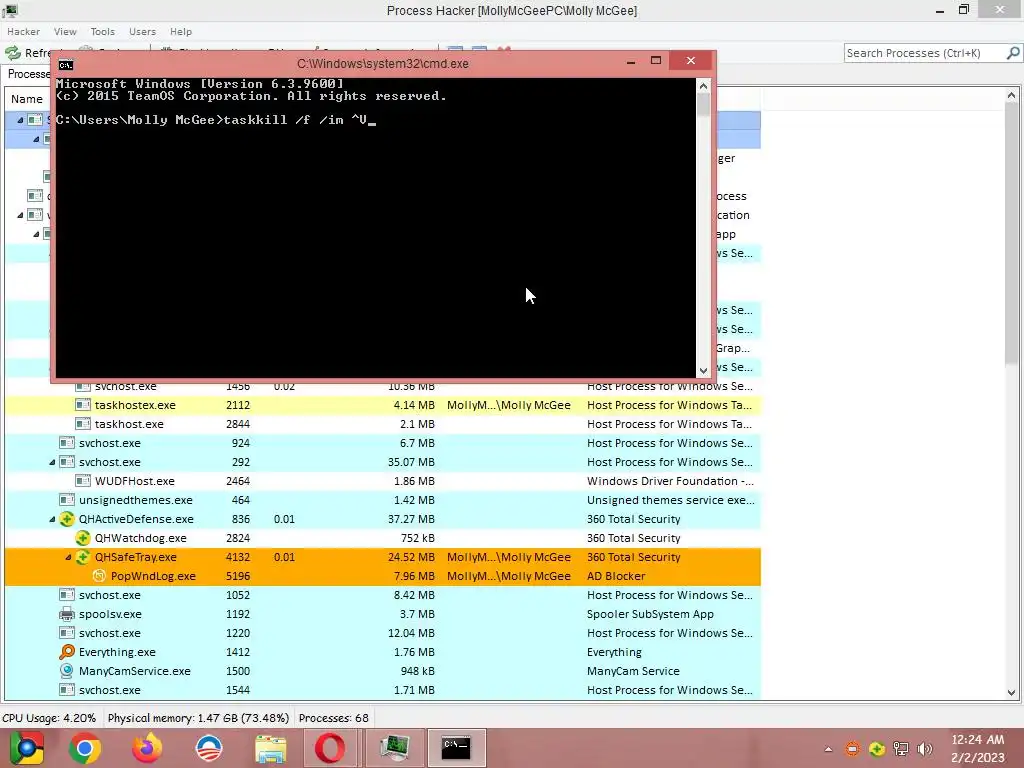This screenshot has height=768, width=1024.
Task: Collapse the svchost.exe PID 292 tree node
Action: [52, 462]
